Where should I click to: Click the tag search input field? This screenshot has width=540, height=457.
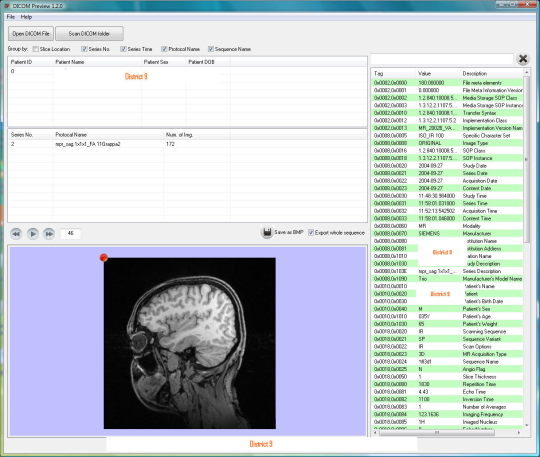[442, 59]
